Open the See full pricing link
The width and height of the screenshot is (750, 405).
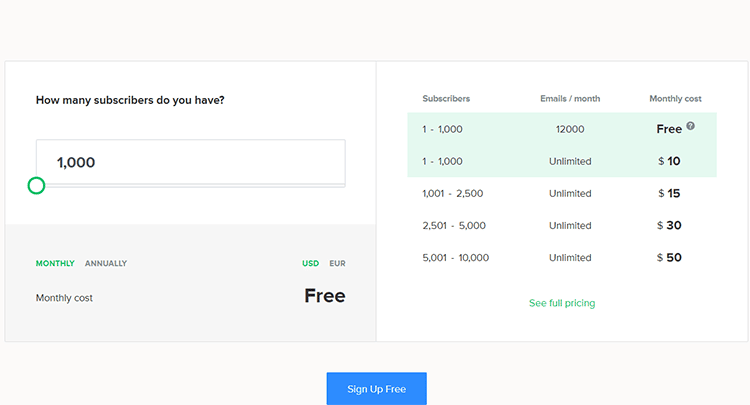click(562, 303)
